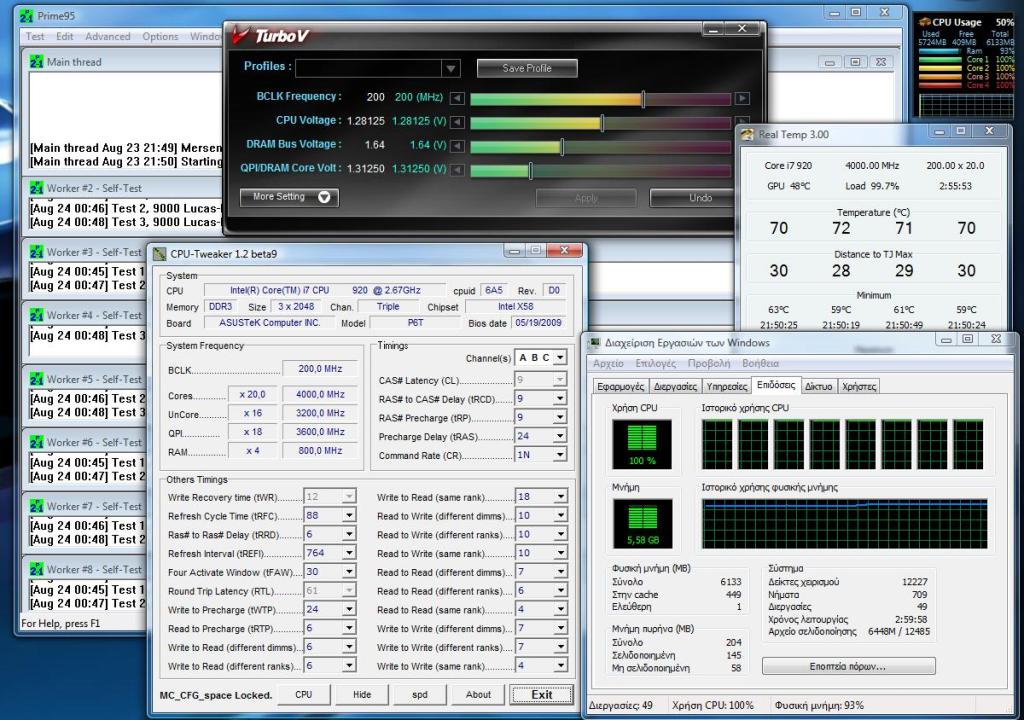Open the RAS# Precharge (tRP) dropdown
The width and height of the screenshot is (1024, 720).
560,417
